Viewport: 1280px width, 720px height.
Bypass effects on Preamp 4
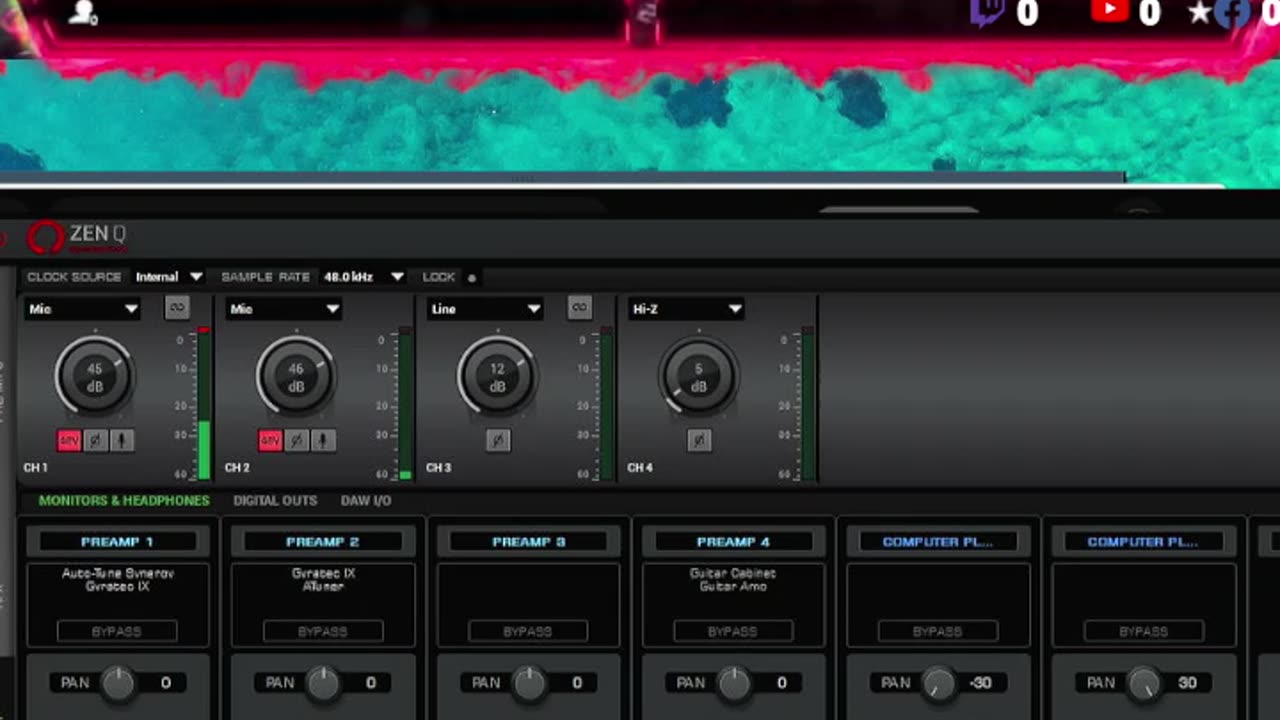733,632
